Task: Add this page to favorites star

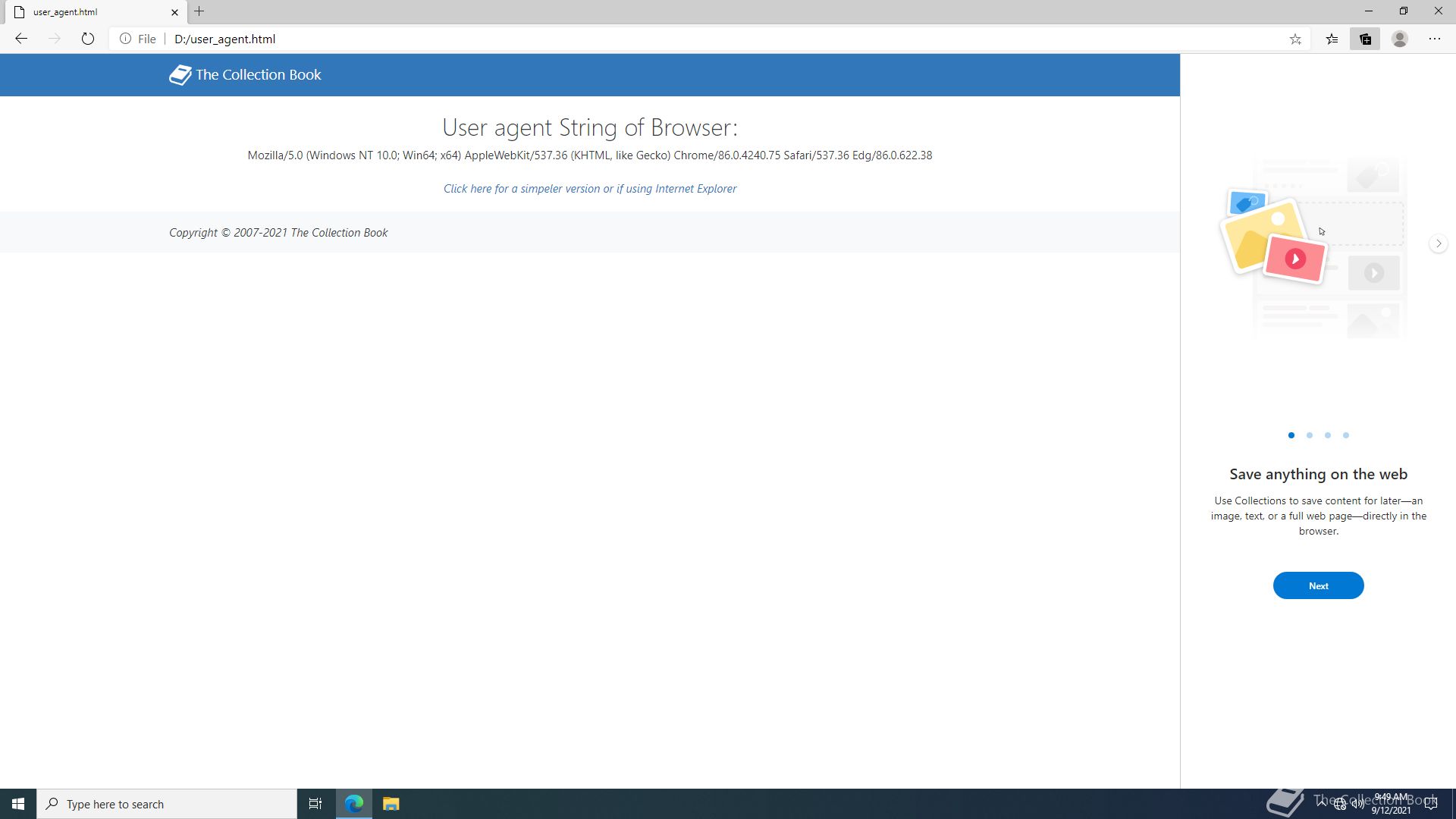Action: (1295, 39)
